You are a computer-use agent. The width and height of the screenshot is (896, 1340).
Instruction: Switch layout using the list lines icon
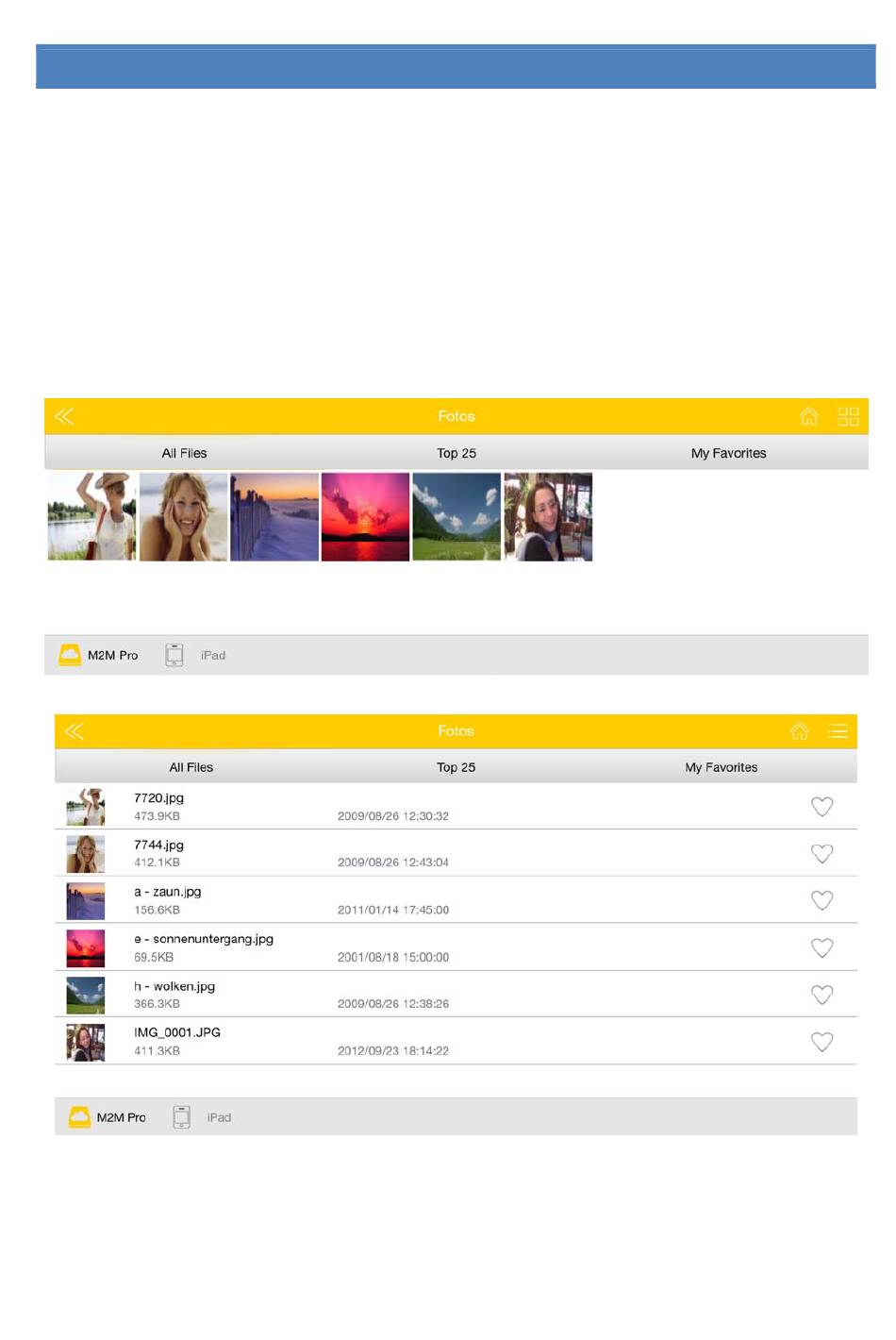[838, 730]
